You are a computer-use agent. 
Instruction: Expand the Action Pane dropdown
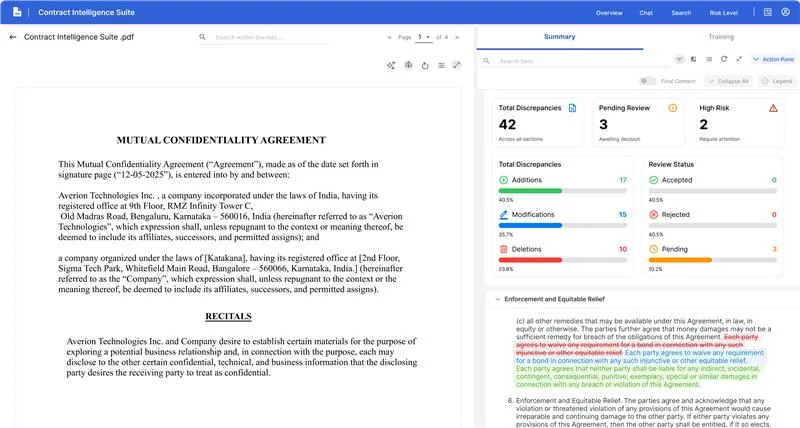773,59
